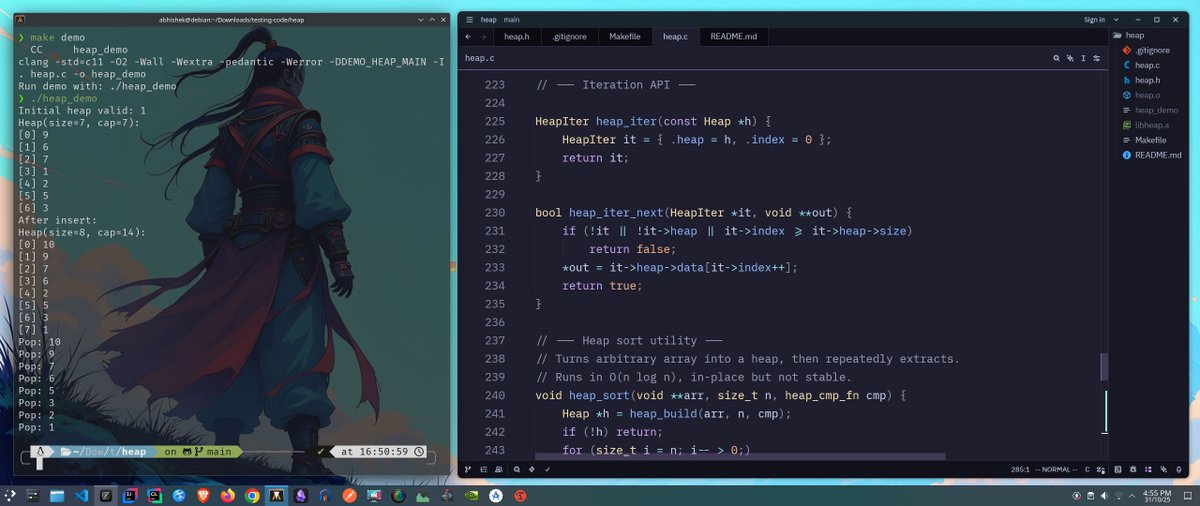
Task: Open the application launcher at taskbar start
Action: click(10, 495)
